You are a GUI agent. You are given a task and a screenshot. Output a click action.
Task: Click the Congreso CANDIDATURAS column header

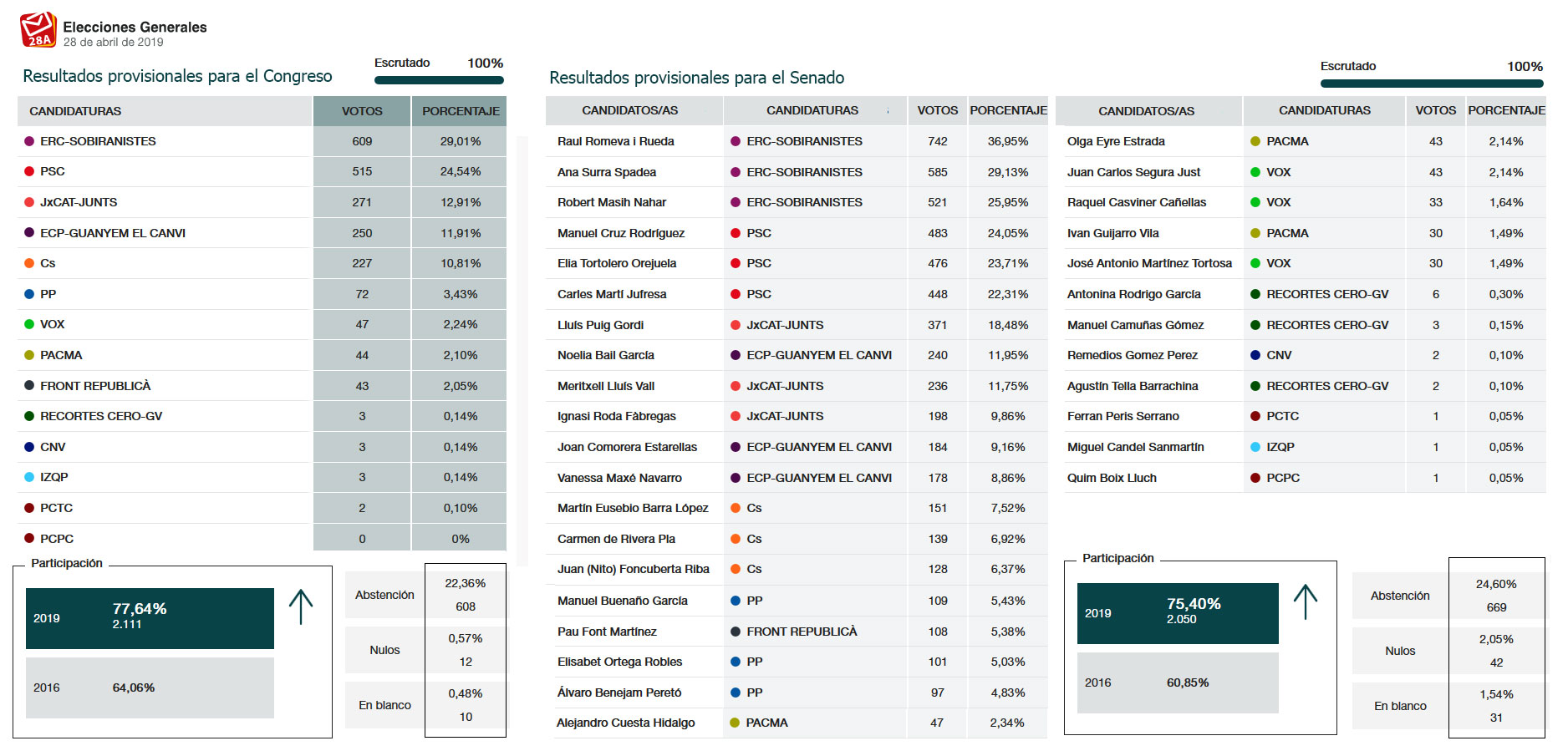coord(165,111)
